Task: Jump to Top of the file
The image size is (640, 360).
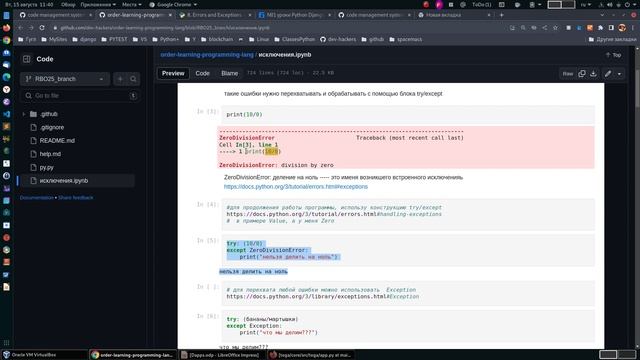Action: pos(613,55)
